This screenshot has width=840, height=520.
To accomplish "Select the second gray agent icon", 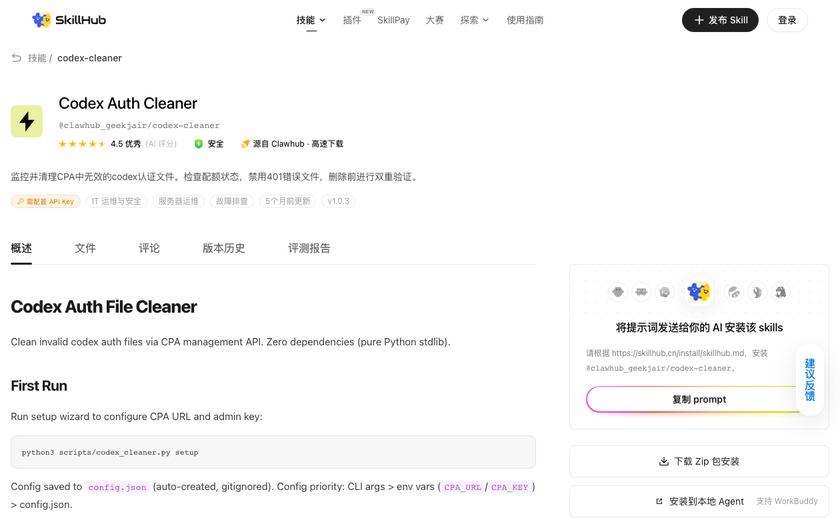I will pyautogui.click(x=641, y=292).
